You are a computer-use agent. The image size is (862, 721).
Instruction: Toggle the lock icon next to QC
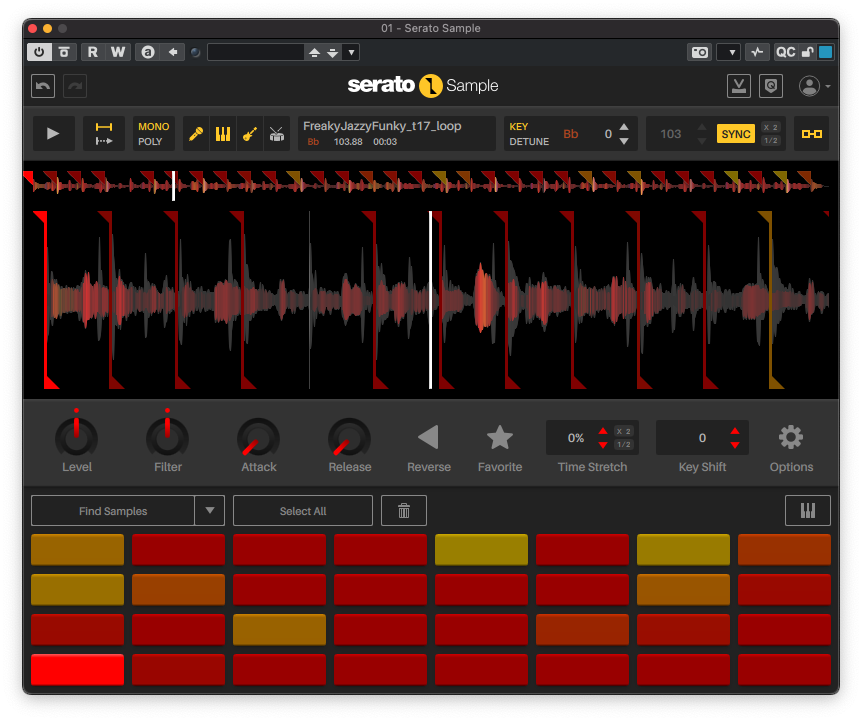(x=808, y=52)
